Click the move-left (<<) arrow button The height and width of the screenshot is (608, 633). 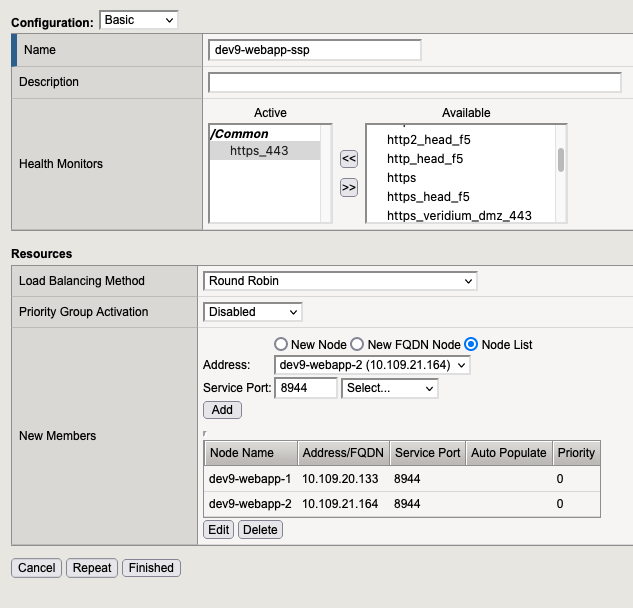click(349, 158)
